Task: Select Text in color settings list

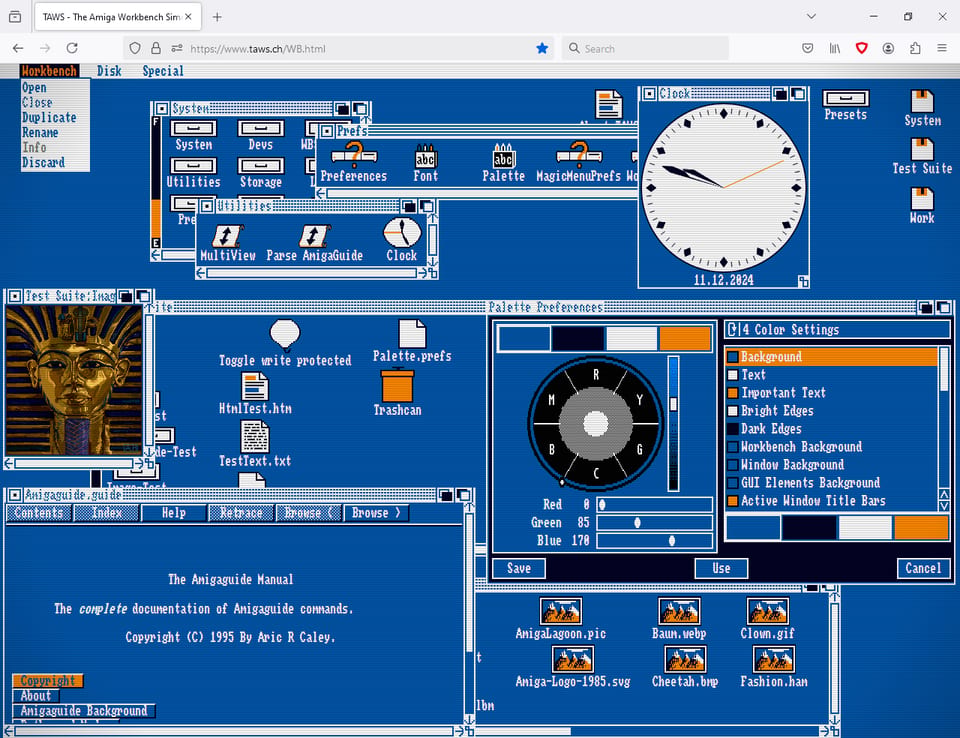Action: [x=831, y=375]
